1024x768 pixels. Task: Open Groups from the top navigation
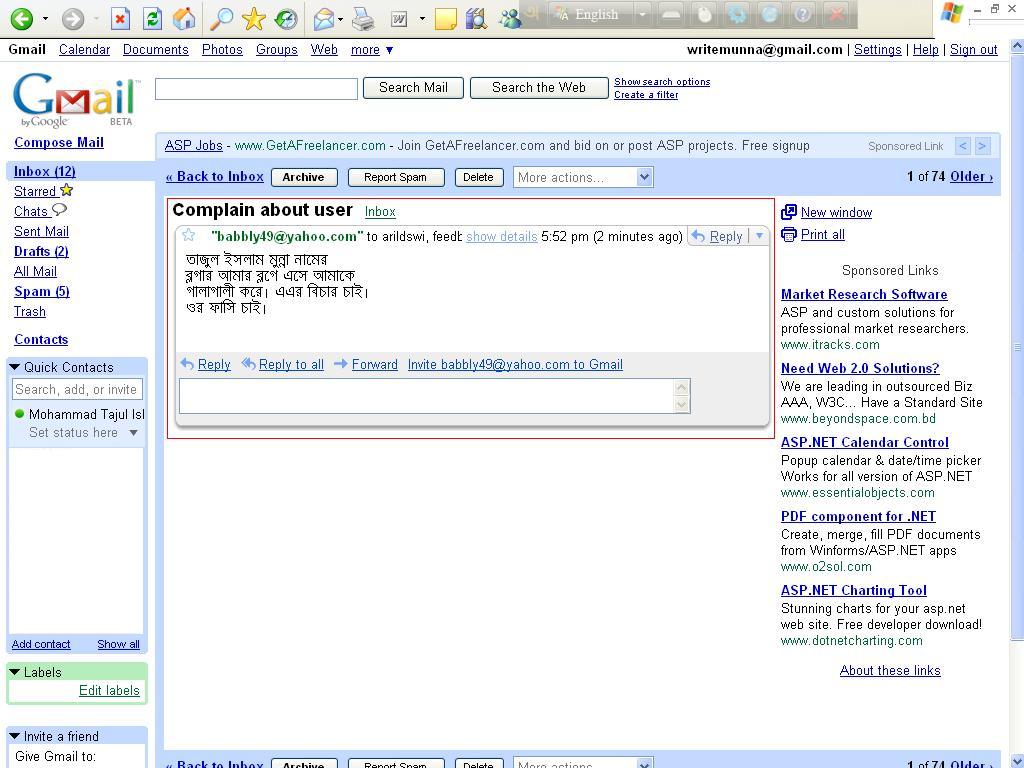tap(277, 50)
